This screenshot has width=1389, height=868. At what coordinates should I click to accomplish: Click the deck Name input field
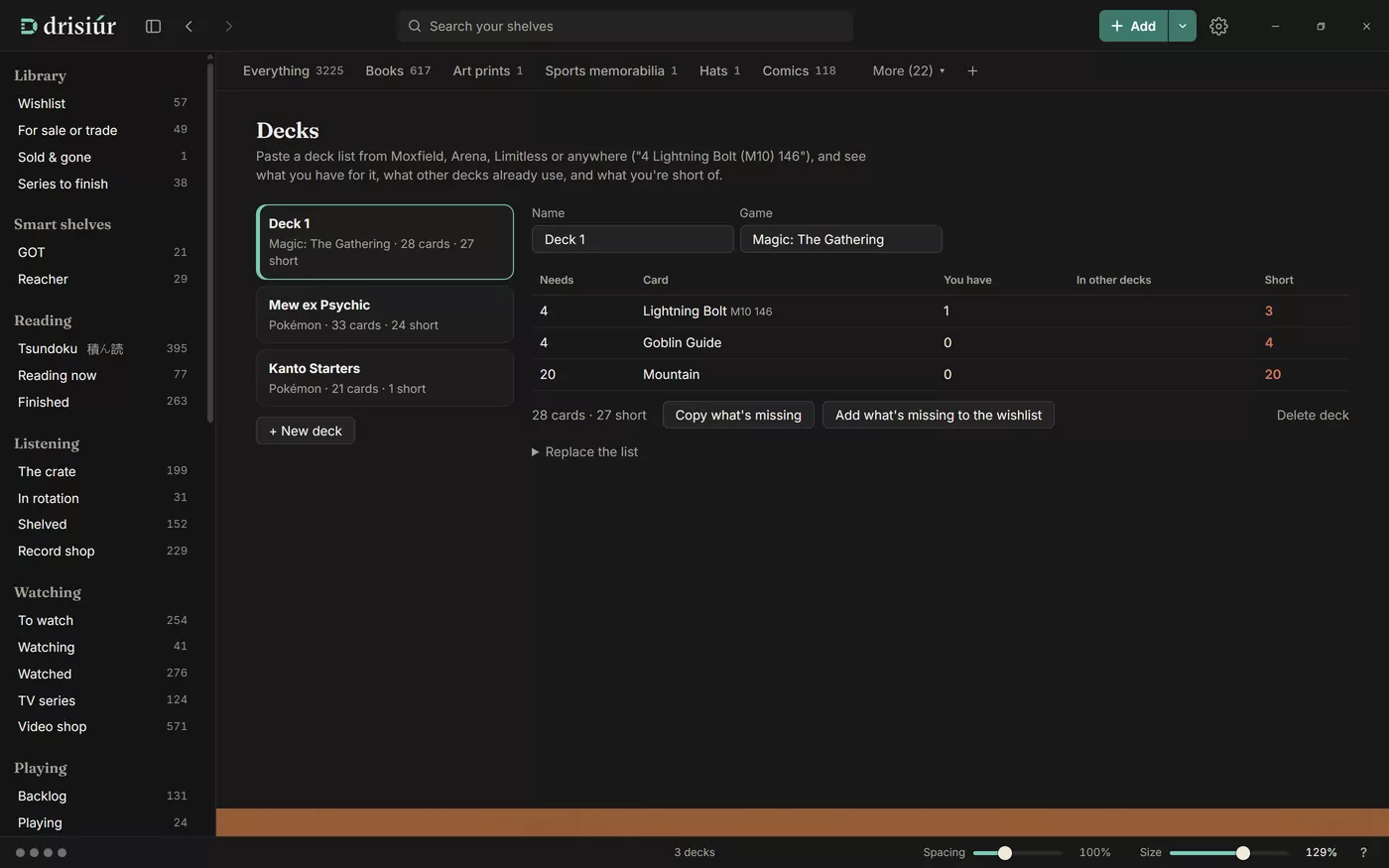(632, 239)
